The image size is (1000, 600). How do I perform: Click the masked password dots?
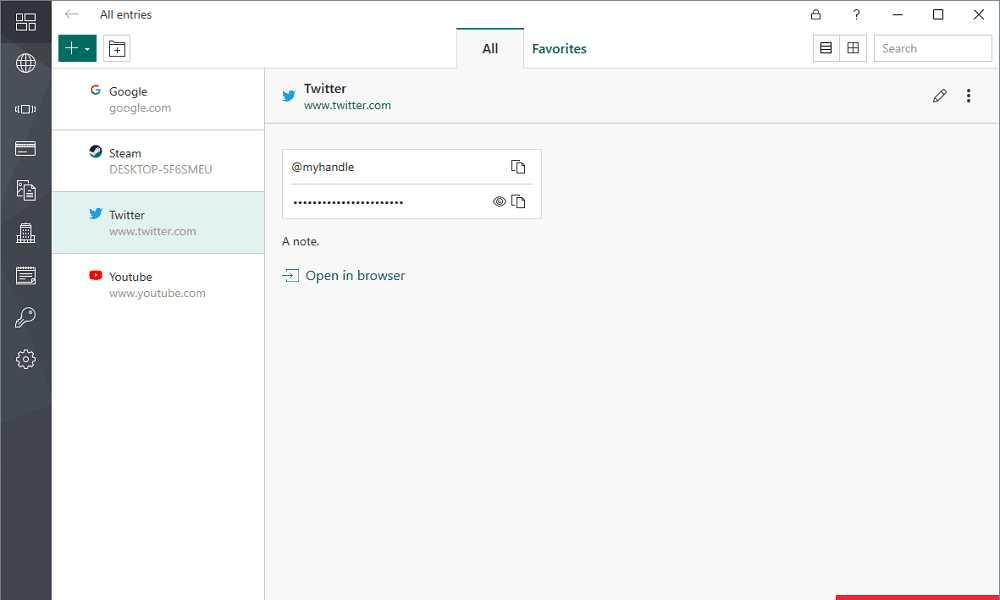[x=348, y=203]
